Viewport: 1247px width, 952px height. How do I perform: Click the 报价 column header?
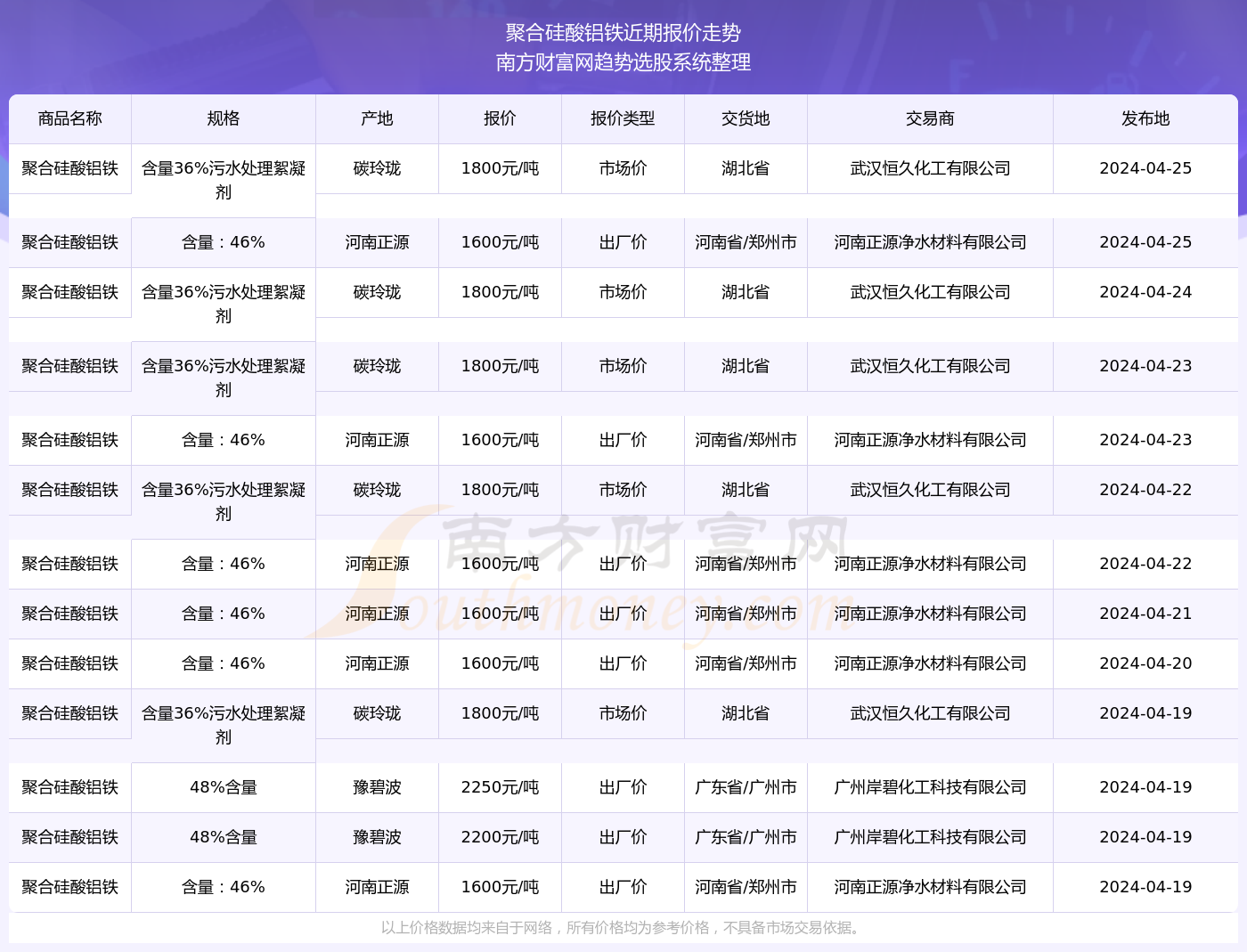tap(501, 119)
